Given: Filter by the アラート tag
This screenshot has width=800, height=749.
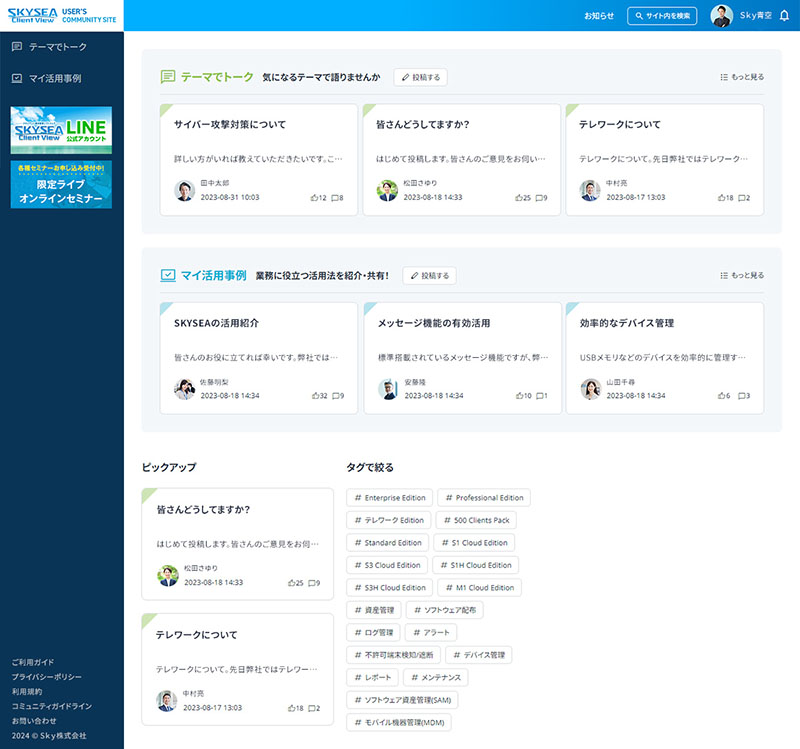Looking at the screenshot, I should point(431,632).
